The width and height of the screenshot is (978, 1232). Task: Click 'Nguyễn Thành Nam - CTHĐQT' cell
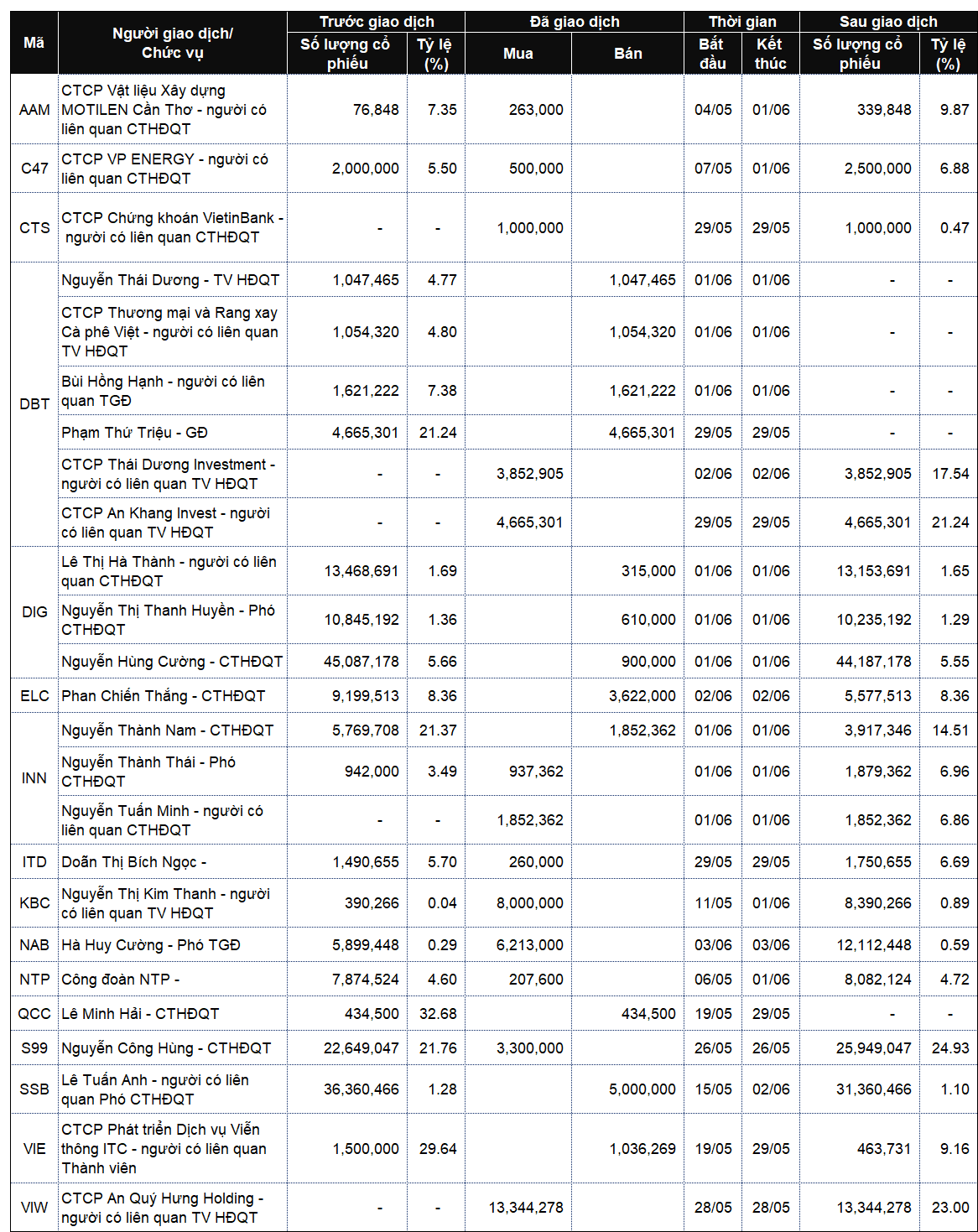[173, 730]
